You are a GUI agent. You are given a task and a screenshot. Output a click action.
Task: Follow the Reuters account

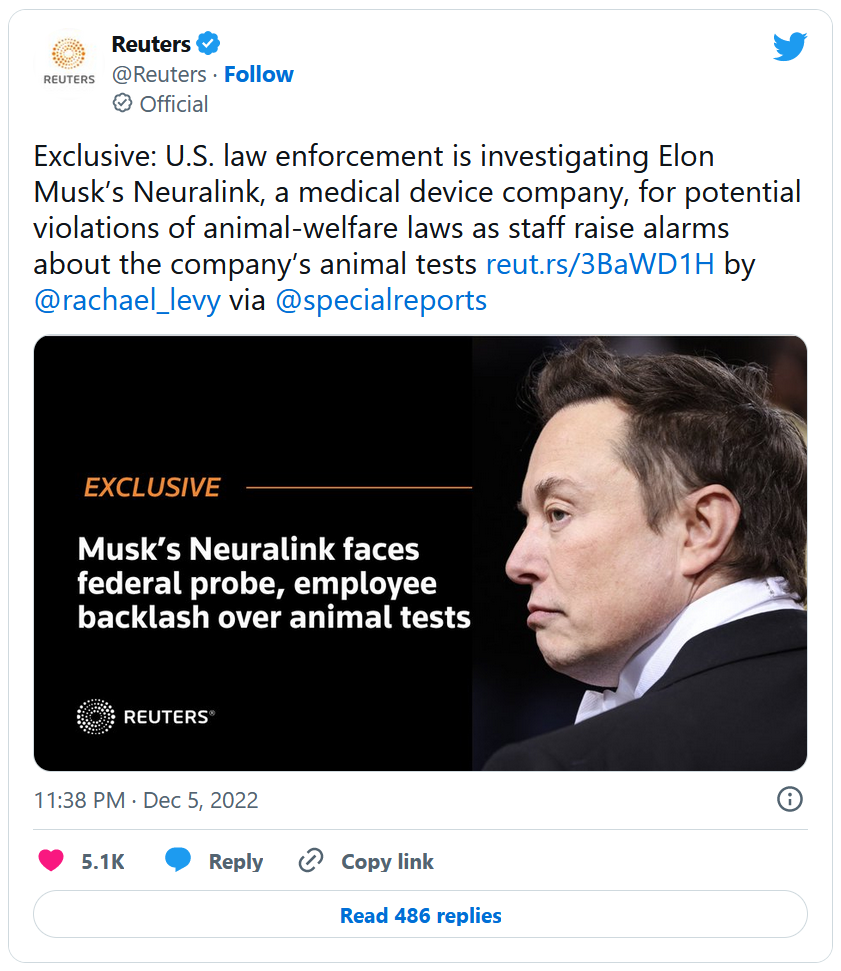click(258, 74)
